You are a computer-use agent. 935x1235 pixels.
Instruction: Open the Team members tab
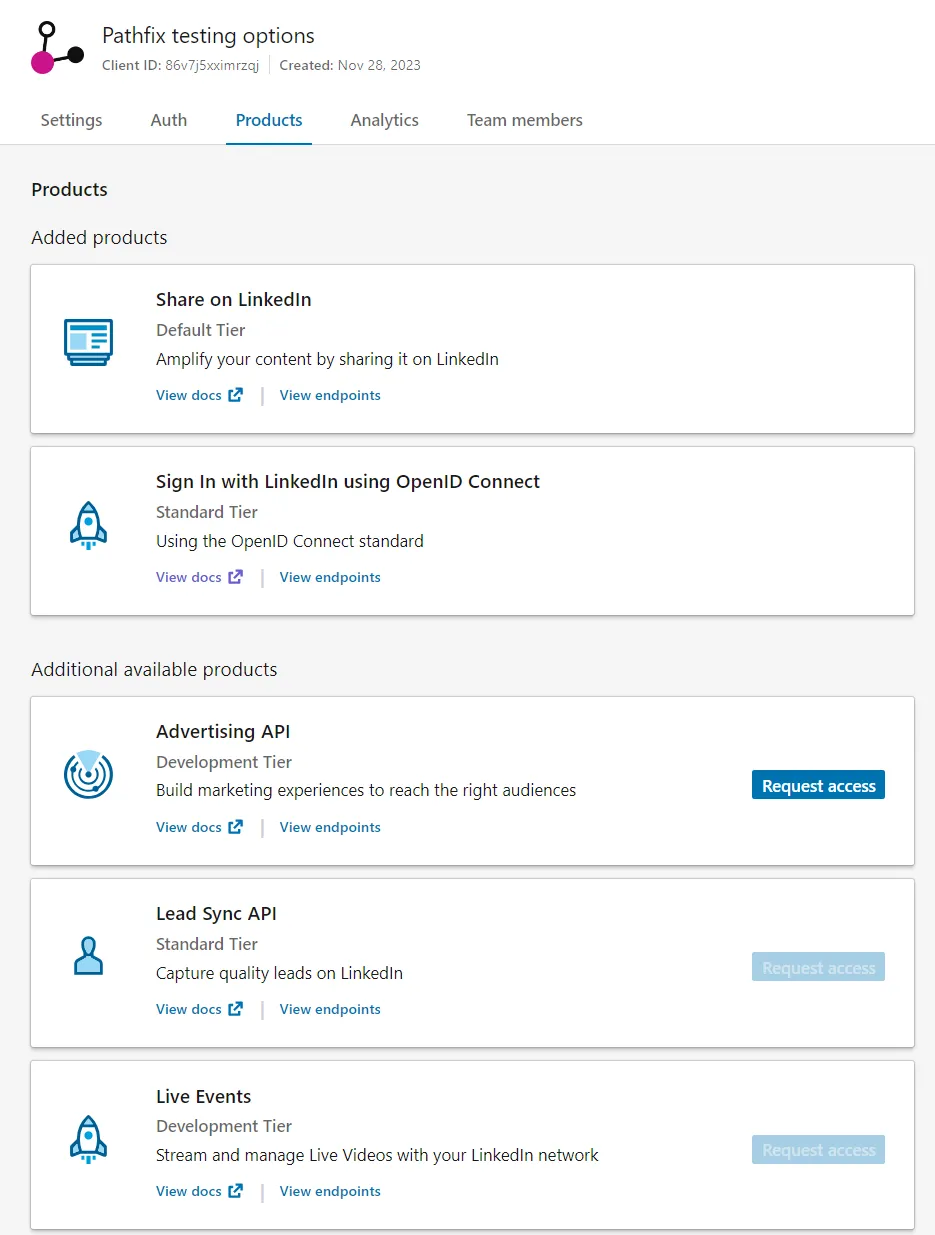525,120
